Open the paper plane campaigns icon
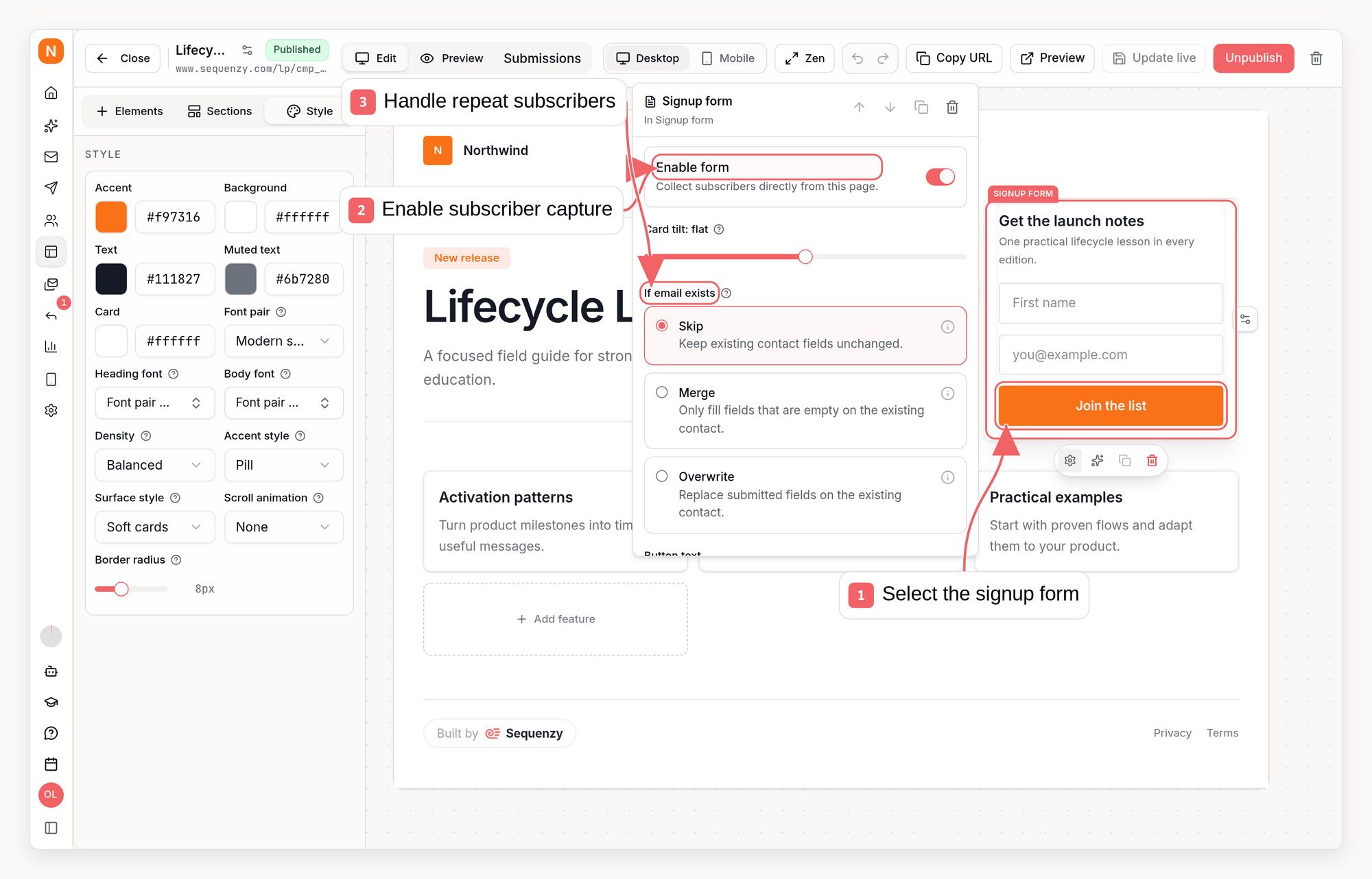This screenshot has height=879, width=1372. tap(51, 188)
